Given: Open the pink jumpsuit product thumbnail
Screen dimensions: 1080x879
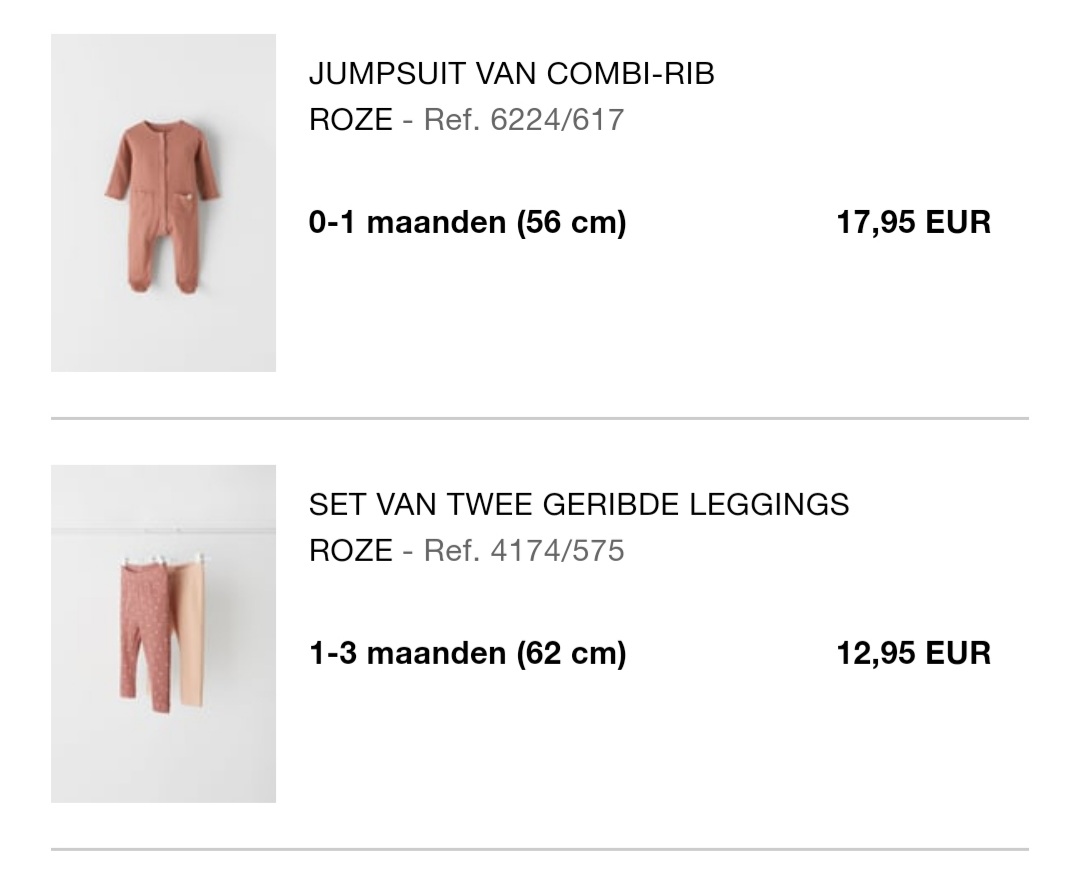Looking at the screenshot, I should 163,203.
